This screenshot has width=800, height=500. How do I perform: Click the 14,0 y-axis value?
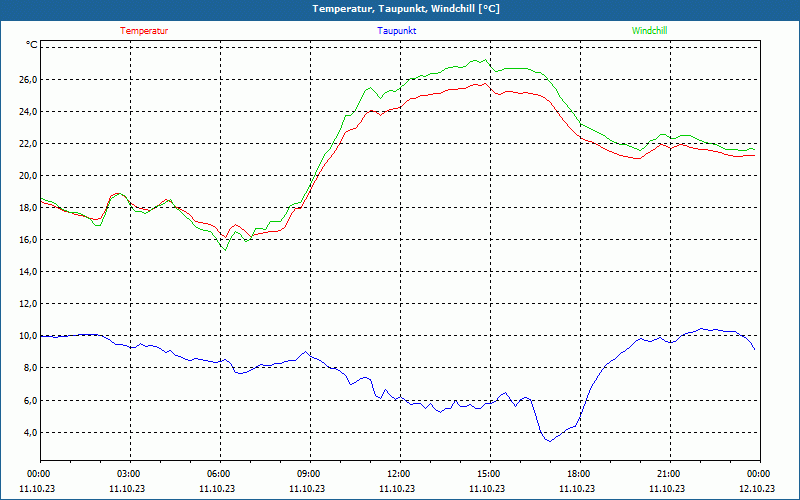click(28, 271)
